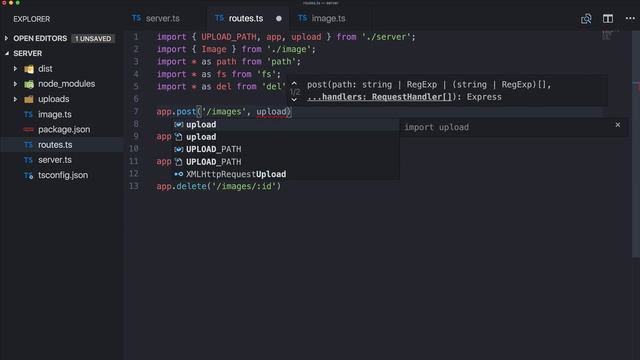This screenshot has width=640, height=360.
Task: Click the './server' import path text
Action: 386,37
